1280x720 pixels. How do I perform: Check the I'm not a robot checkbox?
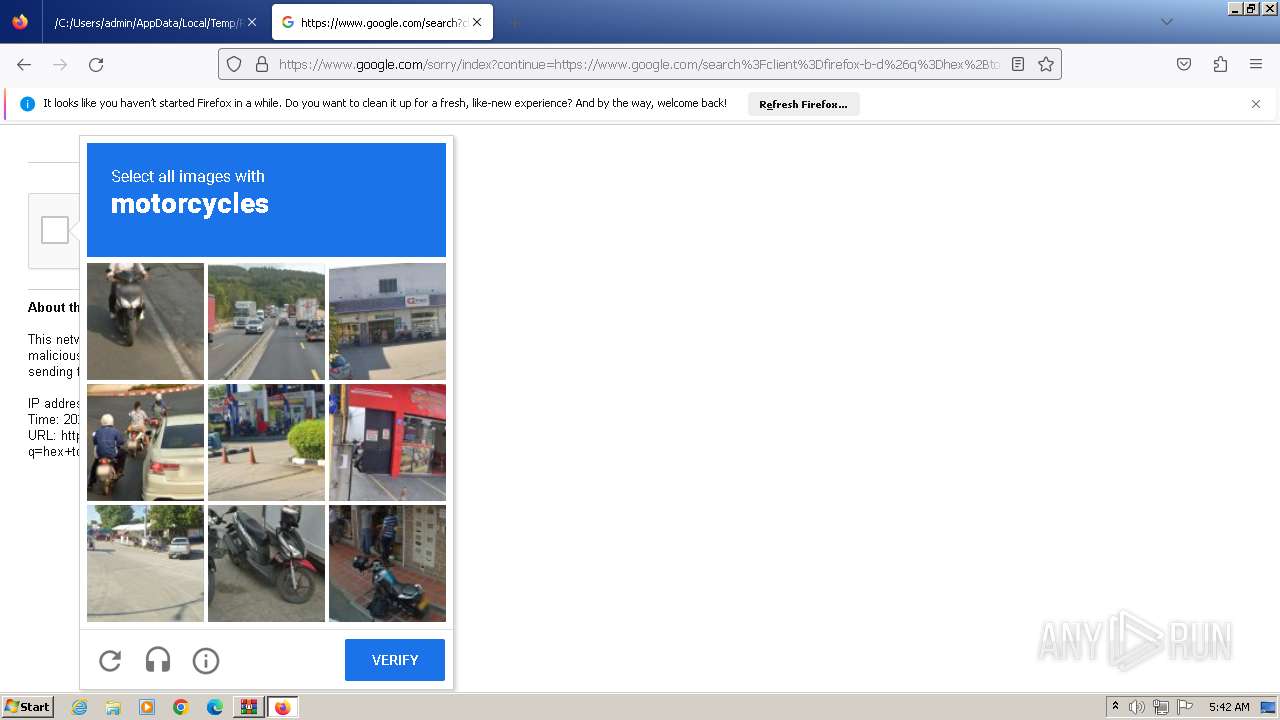[55, 230]
